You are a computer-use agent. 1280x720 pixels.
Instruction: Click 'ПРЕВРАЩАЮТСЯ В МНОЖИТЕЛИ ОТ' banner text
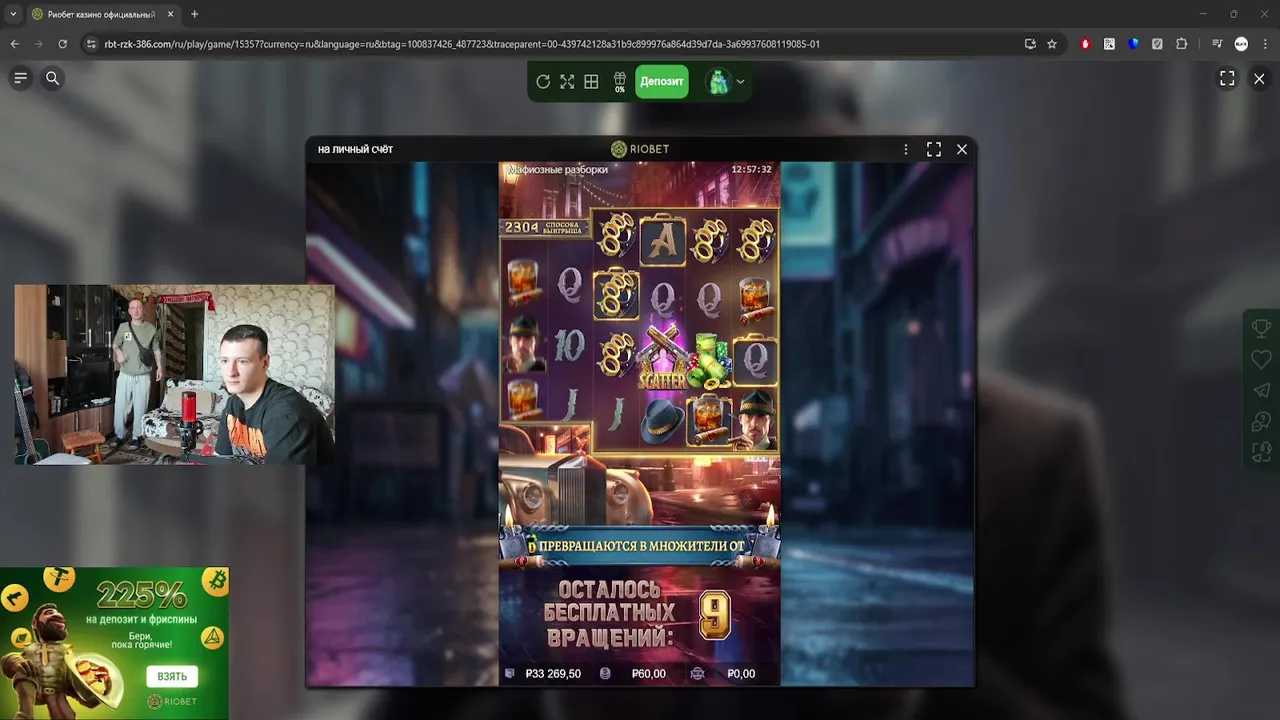642,547
